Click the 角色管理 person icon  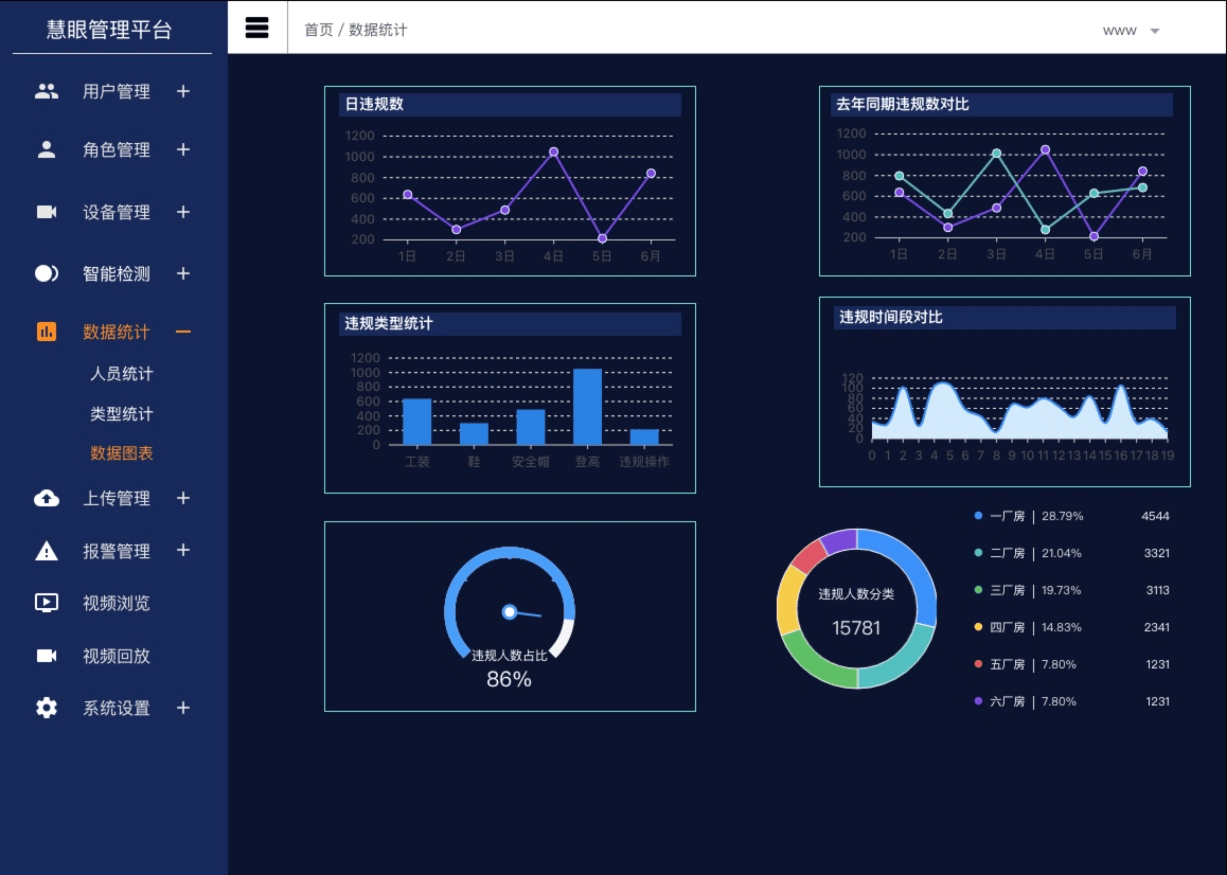click(47, 150)
